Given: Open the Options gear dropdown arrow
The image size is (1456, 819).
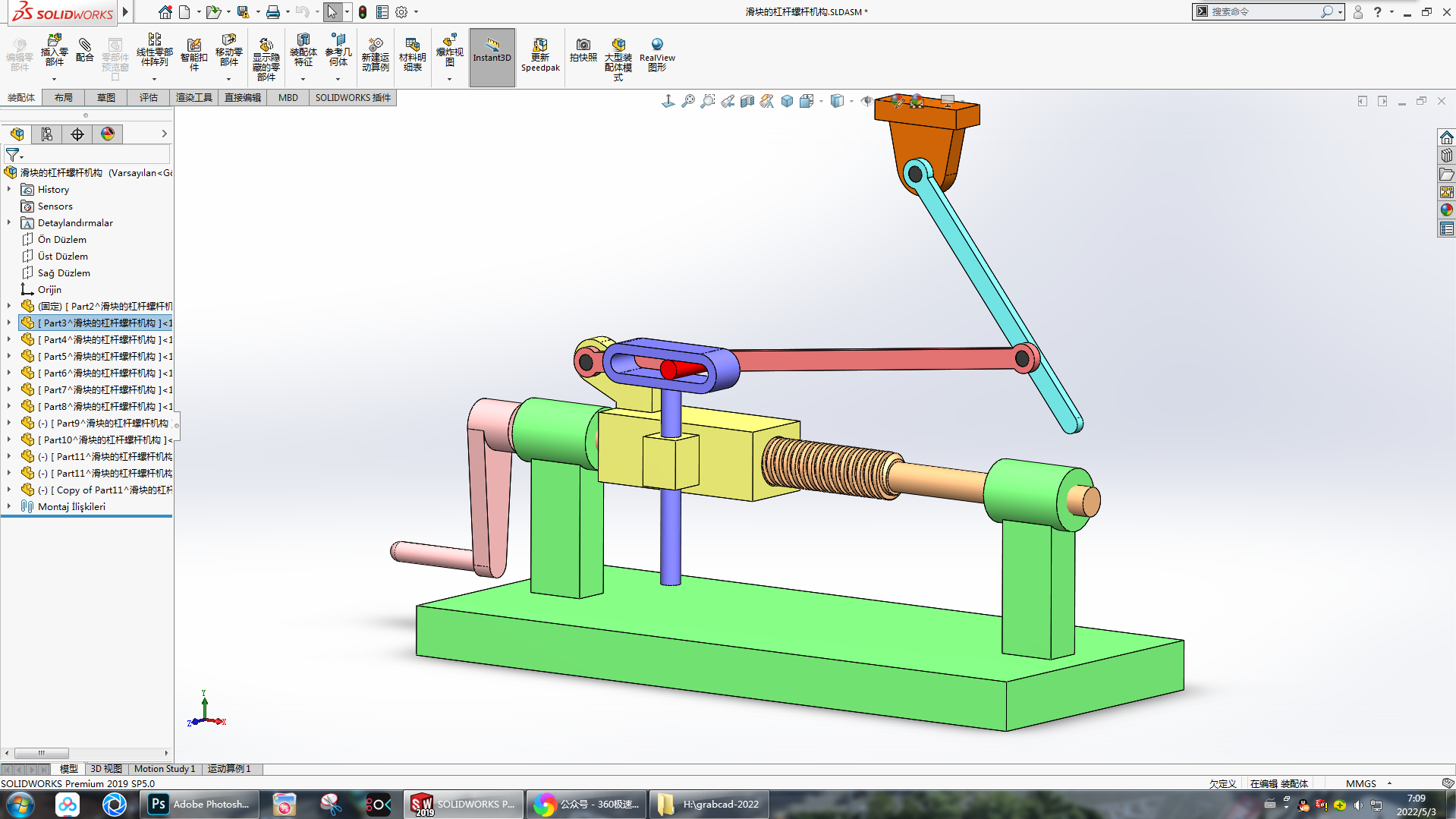Looking at the screenshot, I should click(416, 12).
